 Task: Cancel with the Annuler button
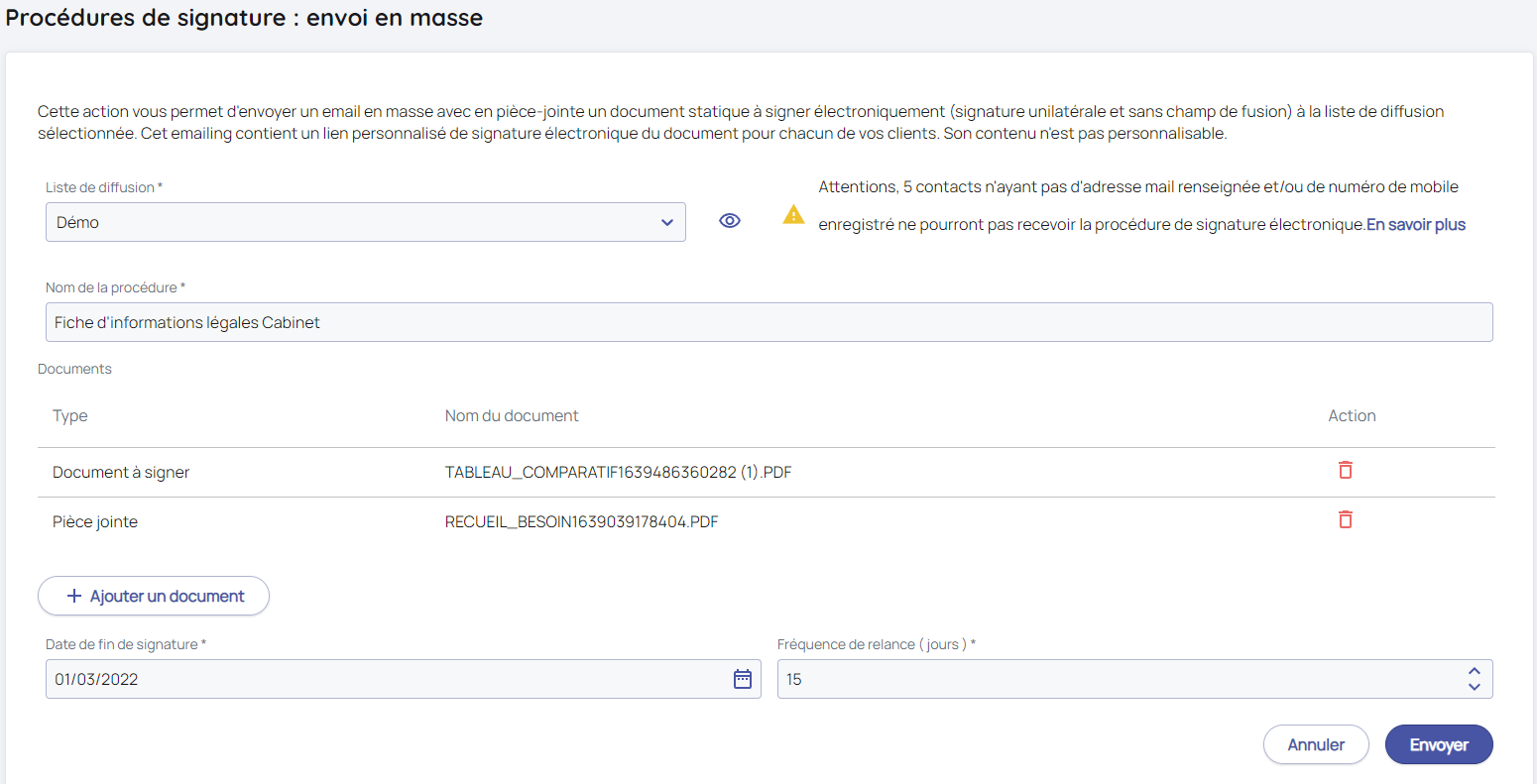coord(1315,744)
